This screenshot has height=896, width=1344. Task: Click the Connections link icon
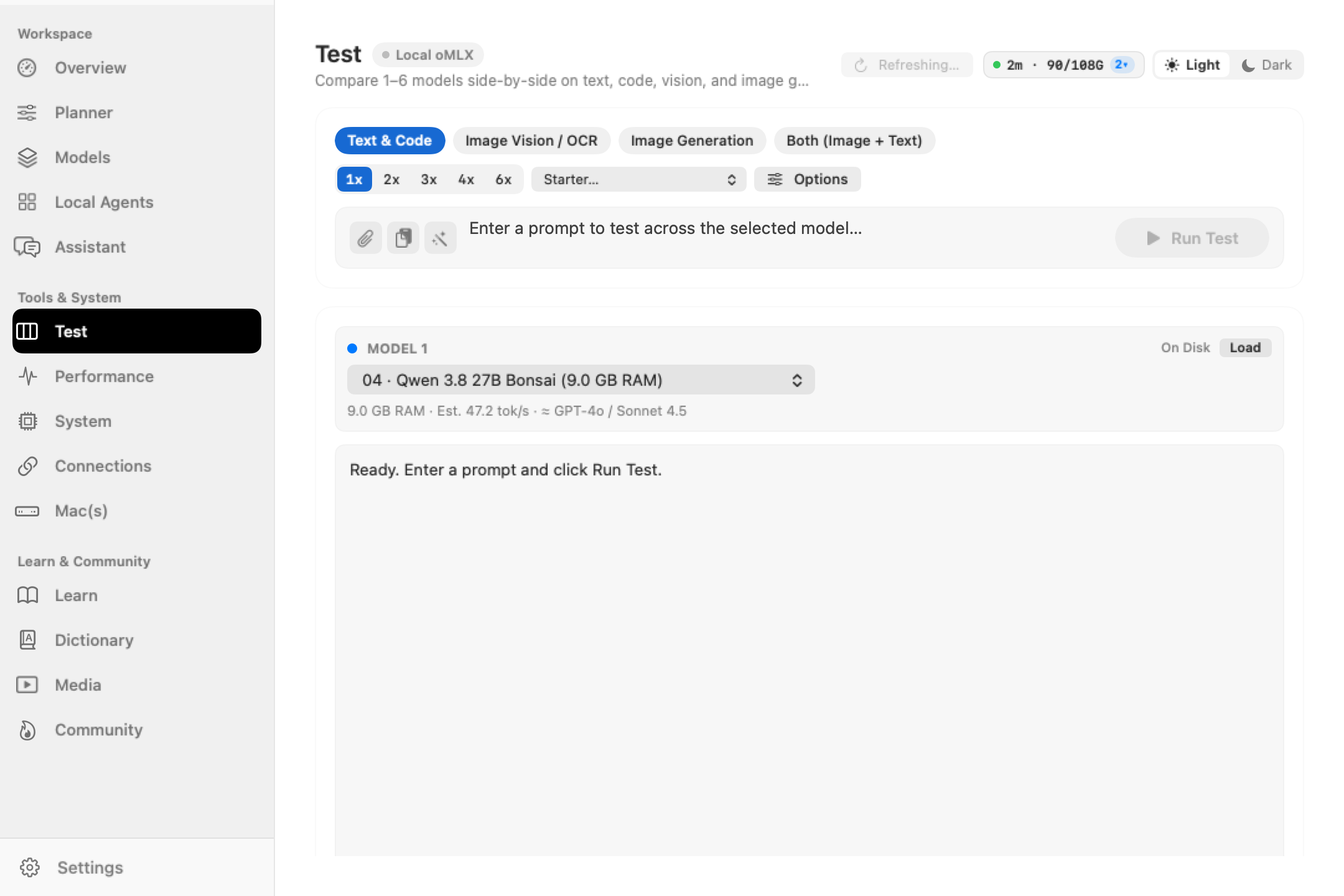[27, 466]
